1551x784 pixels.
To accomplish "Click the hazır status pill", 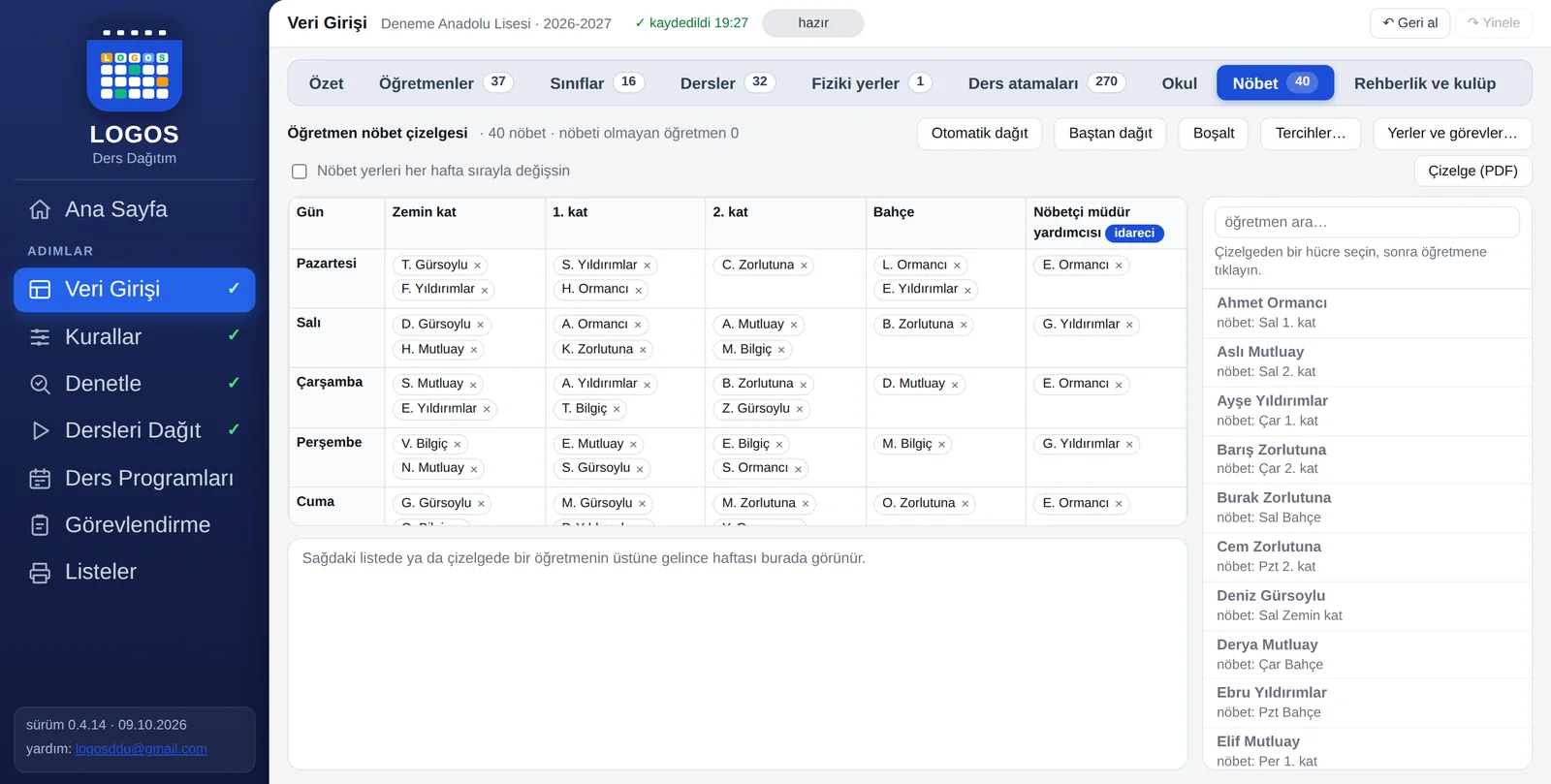I will 813,23.
